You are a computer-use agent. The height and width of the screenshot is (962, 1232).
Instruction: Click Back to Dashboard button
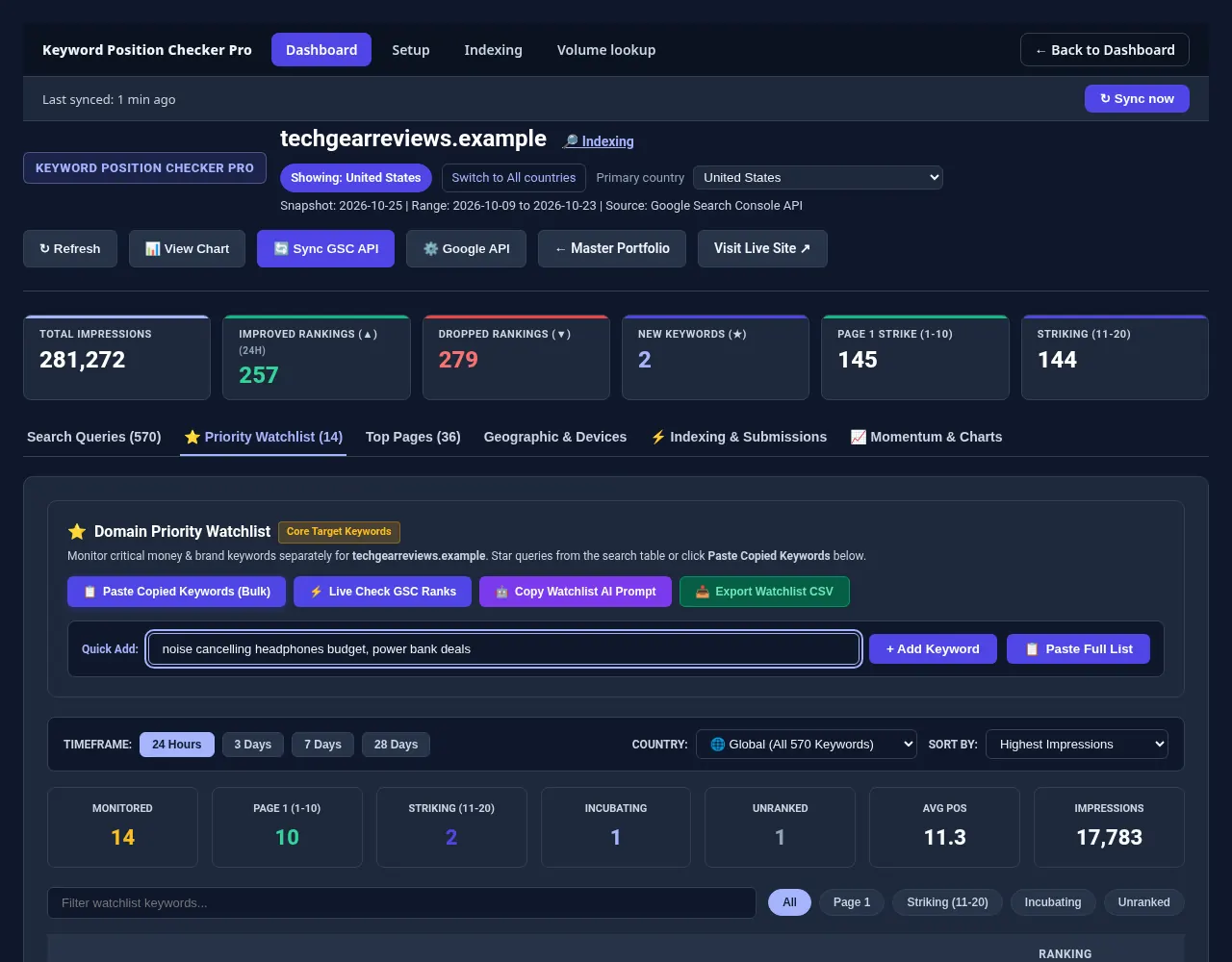(1105, 50)
